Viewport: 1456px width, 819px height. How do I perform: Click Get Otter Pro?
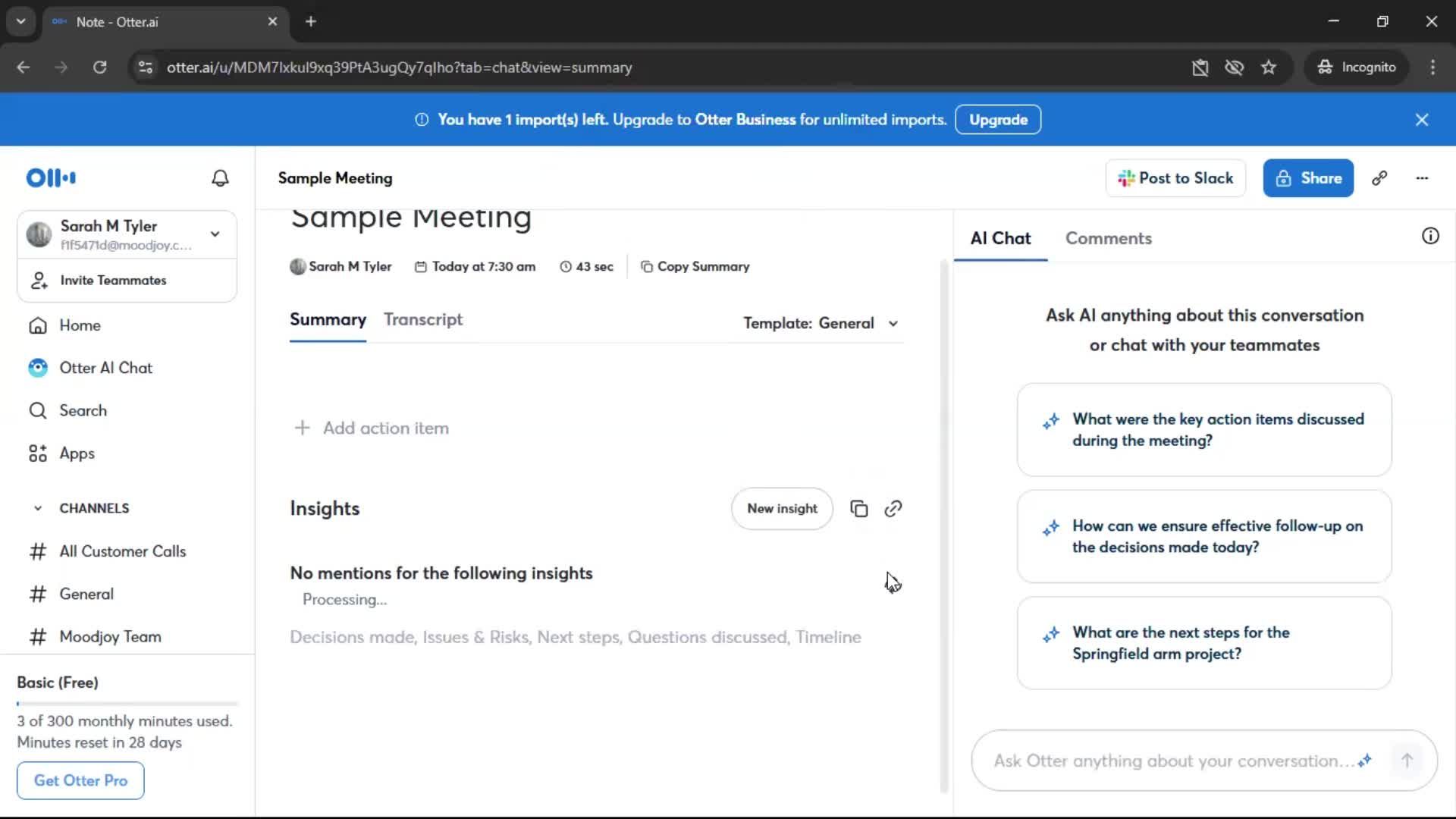[x=80, y=780]
